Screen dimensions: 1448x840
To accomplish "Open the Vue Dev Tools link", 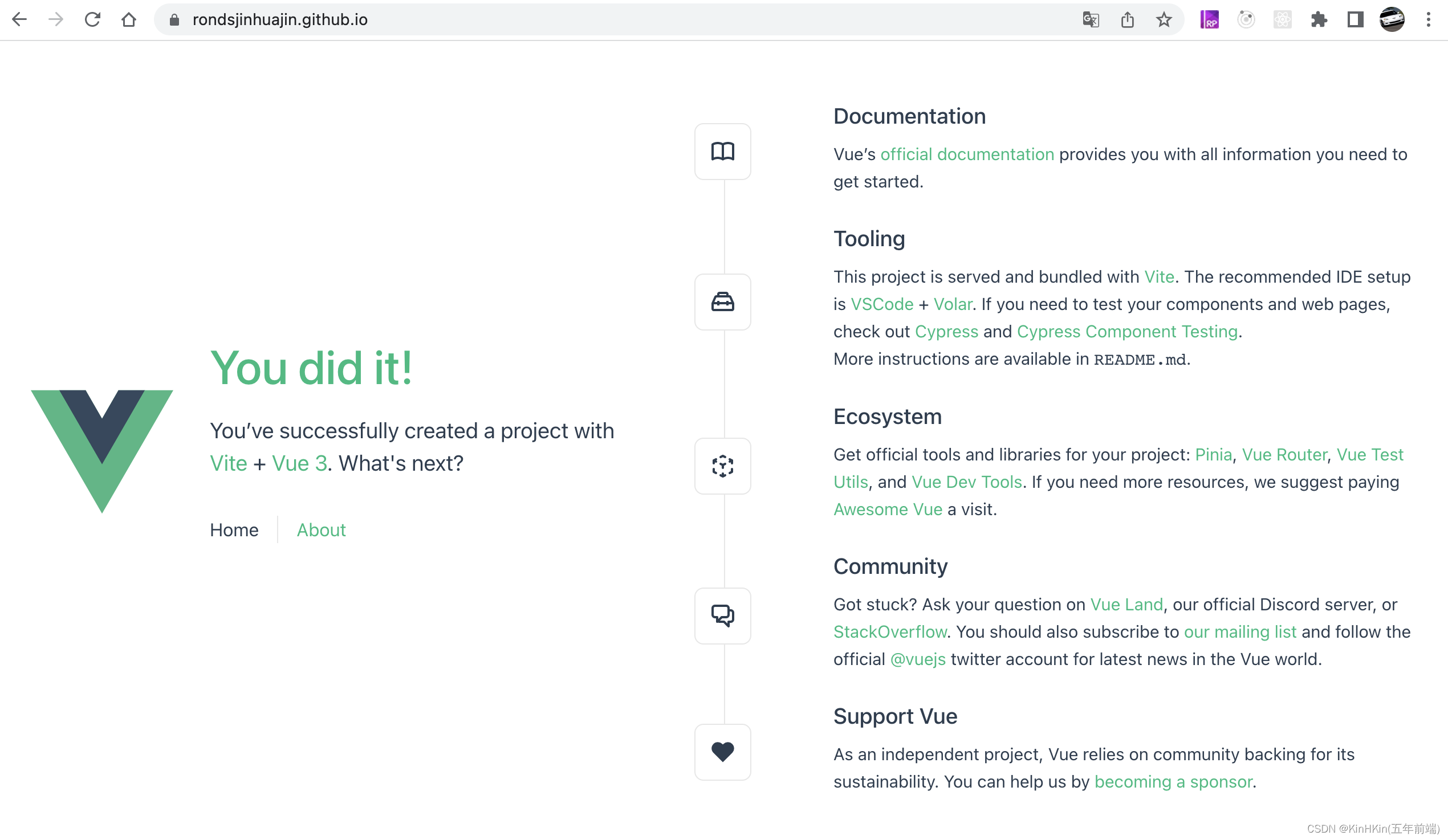I will point(967,482).
